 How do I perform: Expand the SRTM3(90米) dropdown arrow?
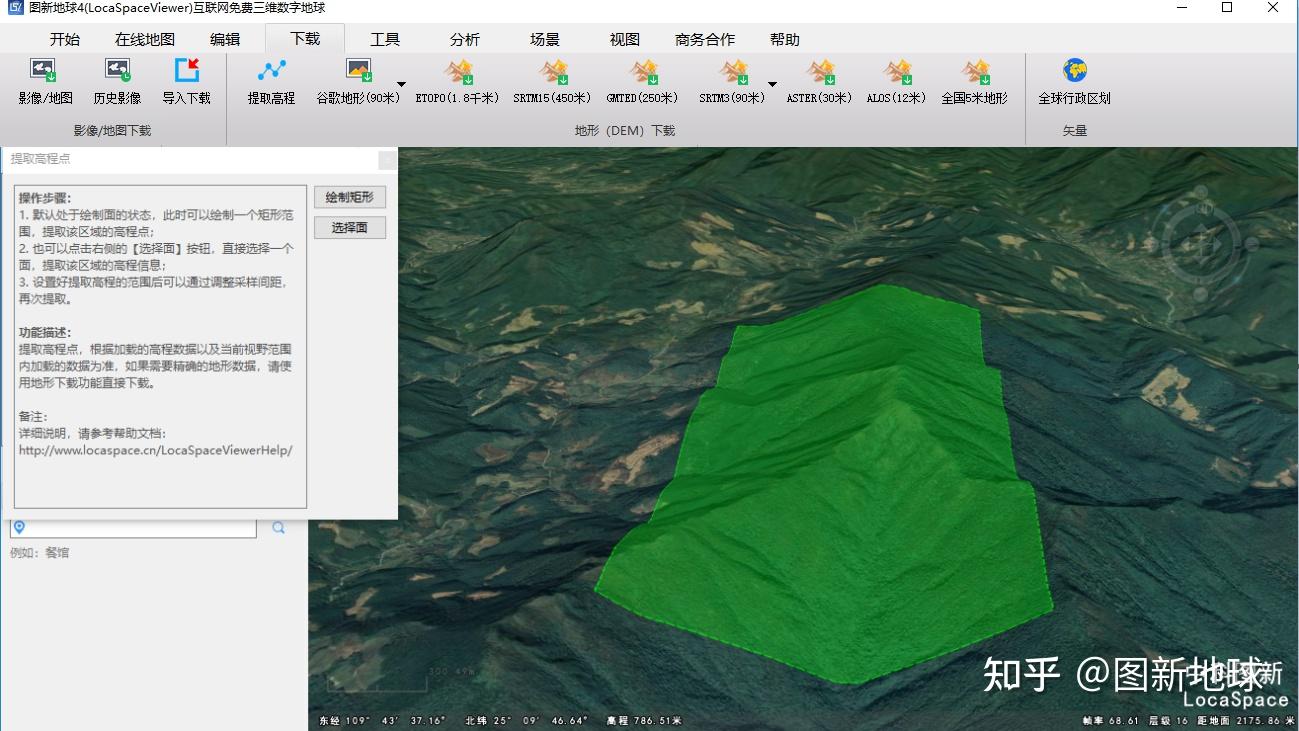772,84
